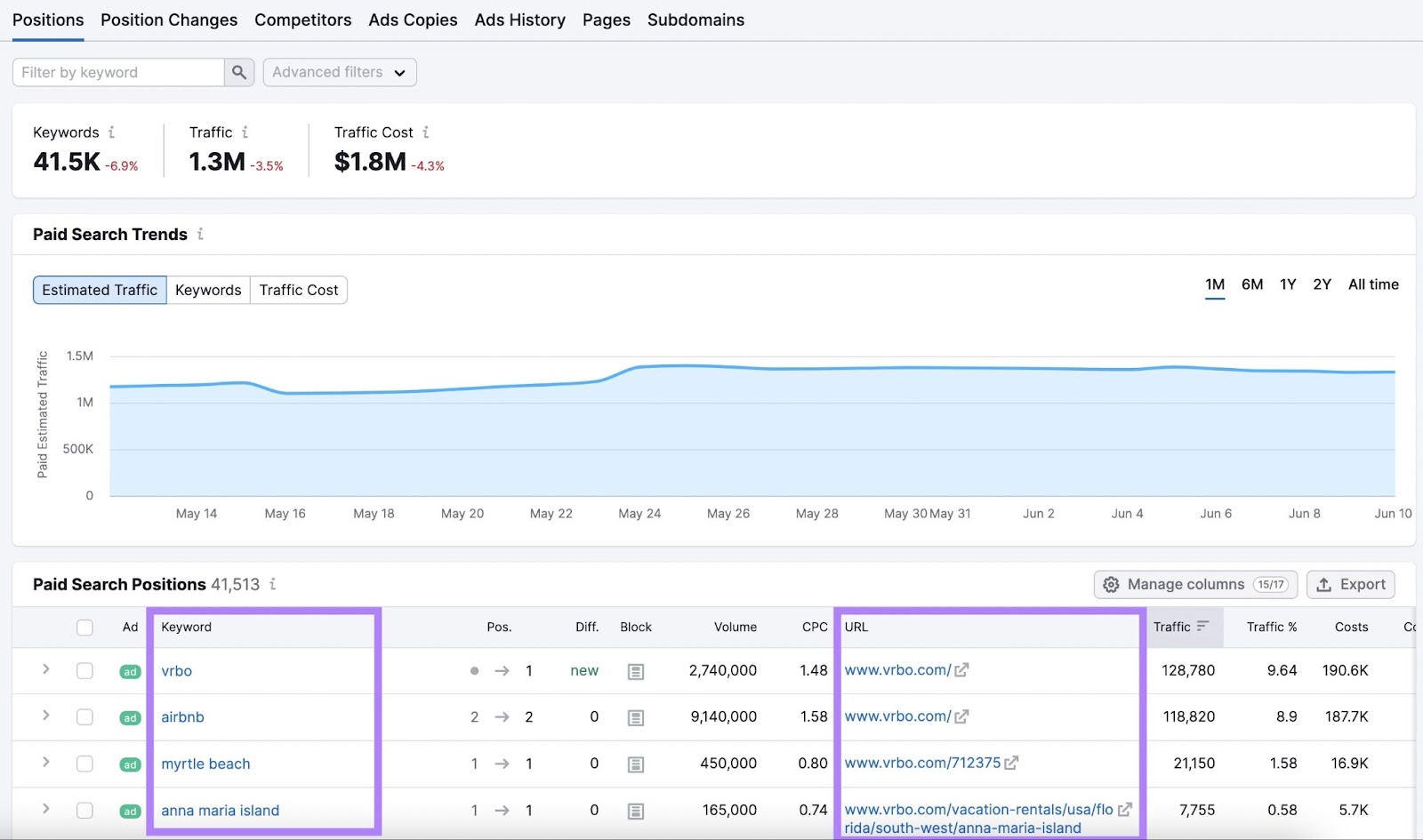Open external link icon for anna-maria-island URL

coord(1125,810)
